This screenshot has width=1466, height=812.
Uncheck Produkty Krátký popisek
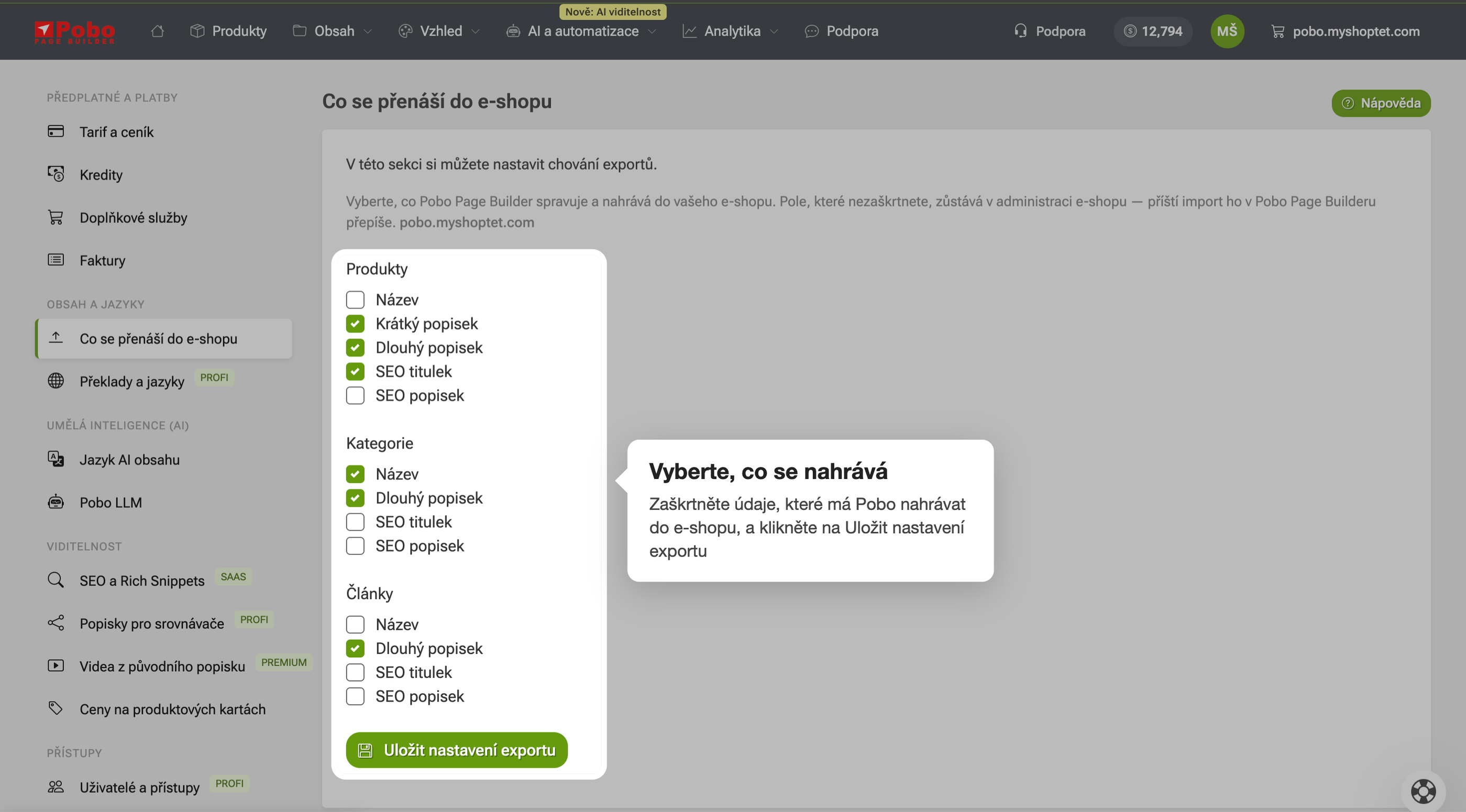click(x=355, y=323)
